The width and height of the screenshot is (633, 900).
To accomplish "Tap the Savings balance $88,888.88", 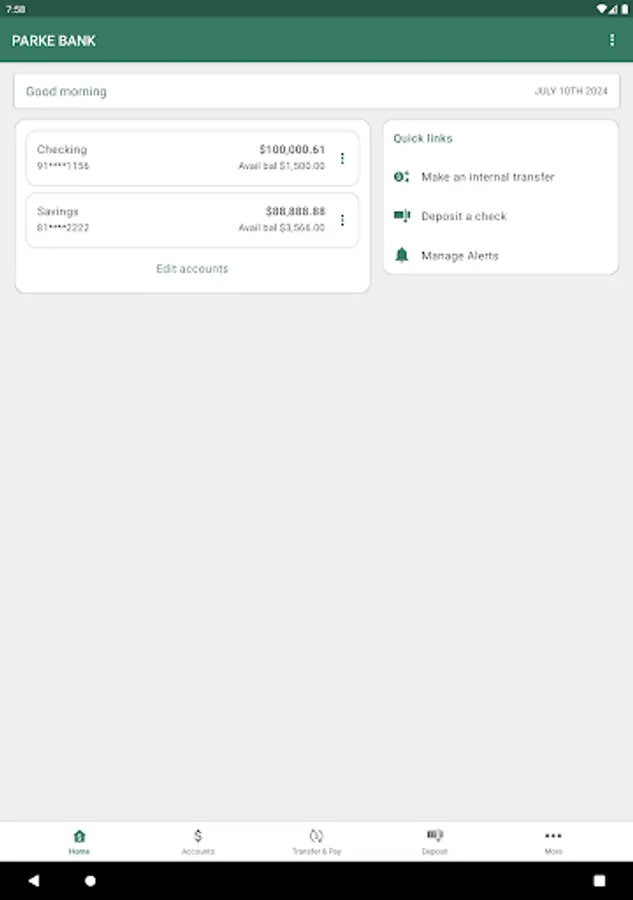I will tap(296, 211).
